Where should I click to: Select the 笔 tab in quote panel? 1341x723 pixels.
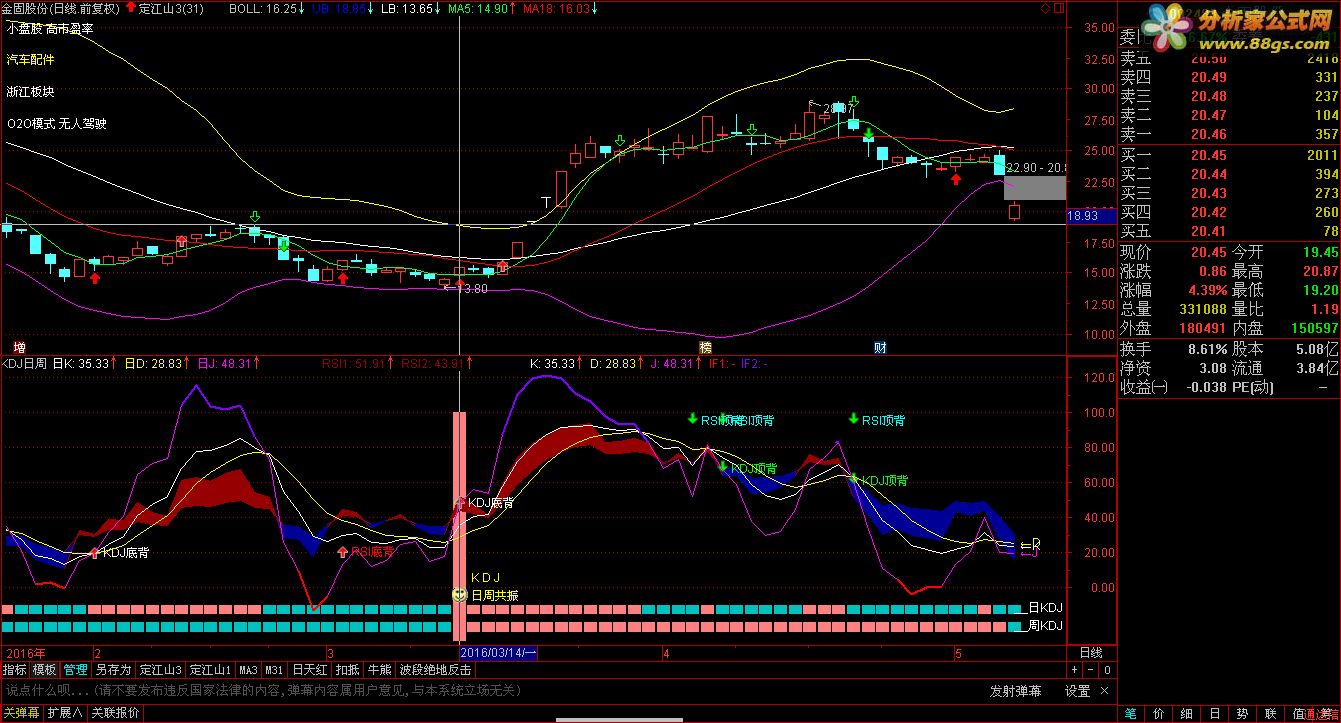tap(1130, 713)
